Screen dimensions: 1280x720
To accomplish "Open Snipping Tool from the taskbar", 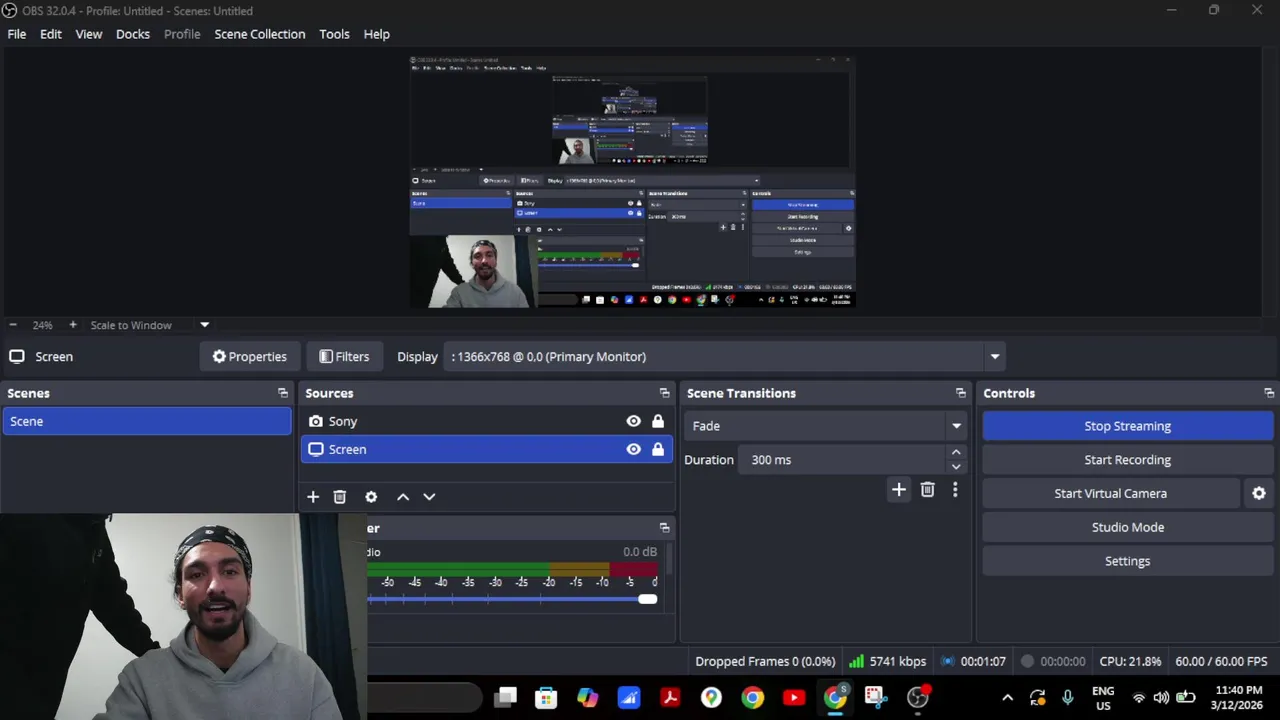I will [x=876, y=697].
